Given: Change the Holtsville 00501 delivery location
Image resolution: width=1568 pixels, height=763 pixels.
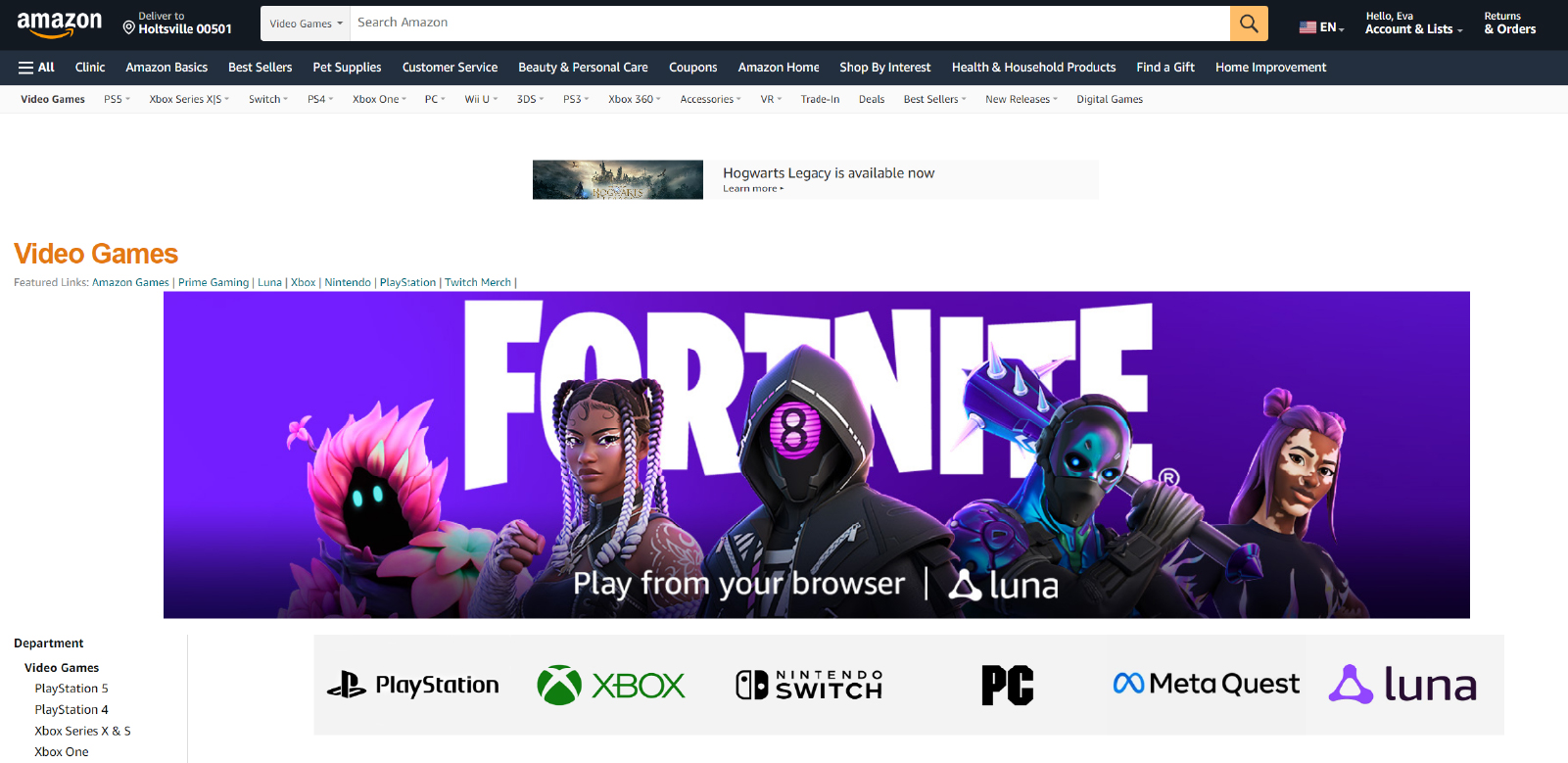Looking at the screenshot, I should click(177, 24).
